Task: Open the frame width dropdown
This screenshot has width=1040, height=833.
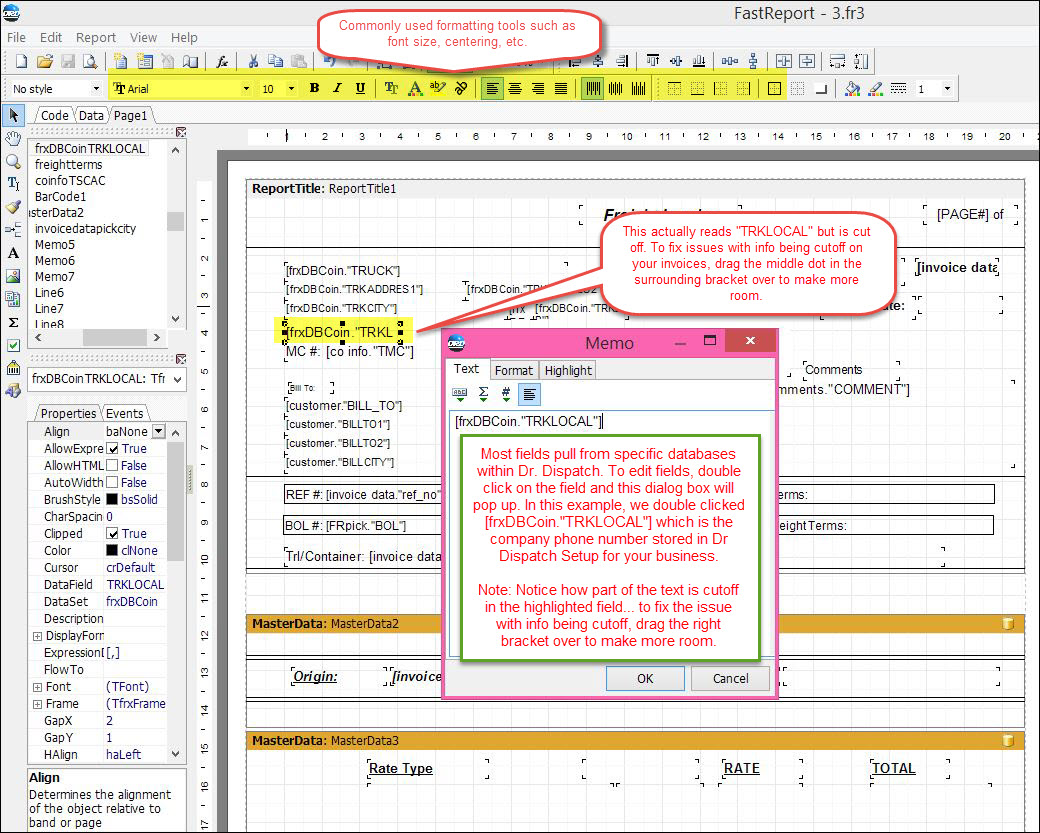Action: [x=947, y=88]
